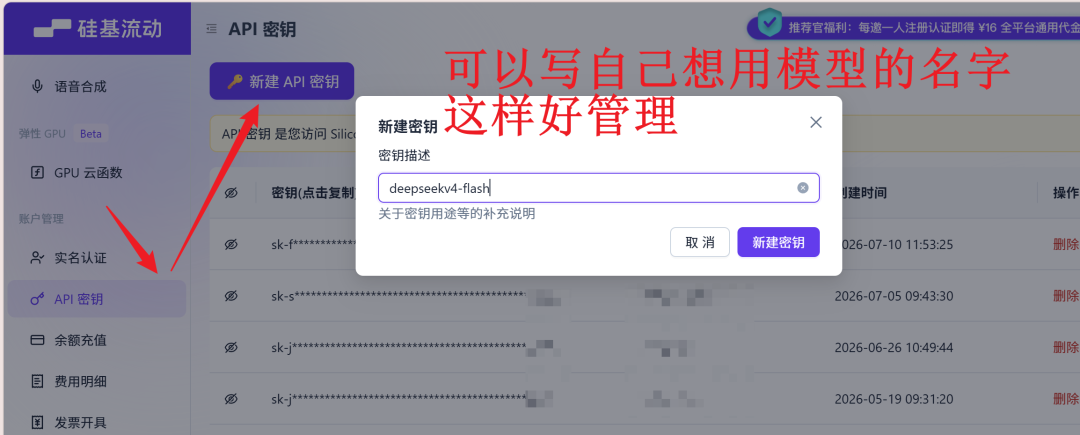Copy the sk-s masked key
This screenshot has height=435, width=1080.
[x=399, y=296]
